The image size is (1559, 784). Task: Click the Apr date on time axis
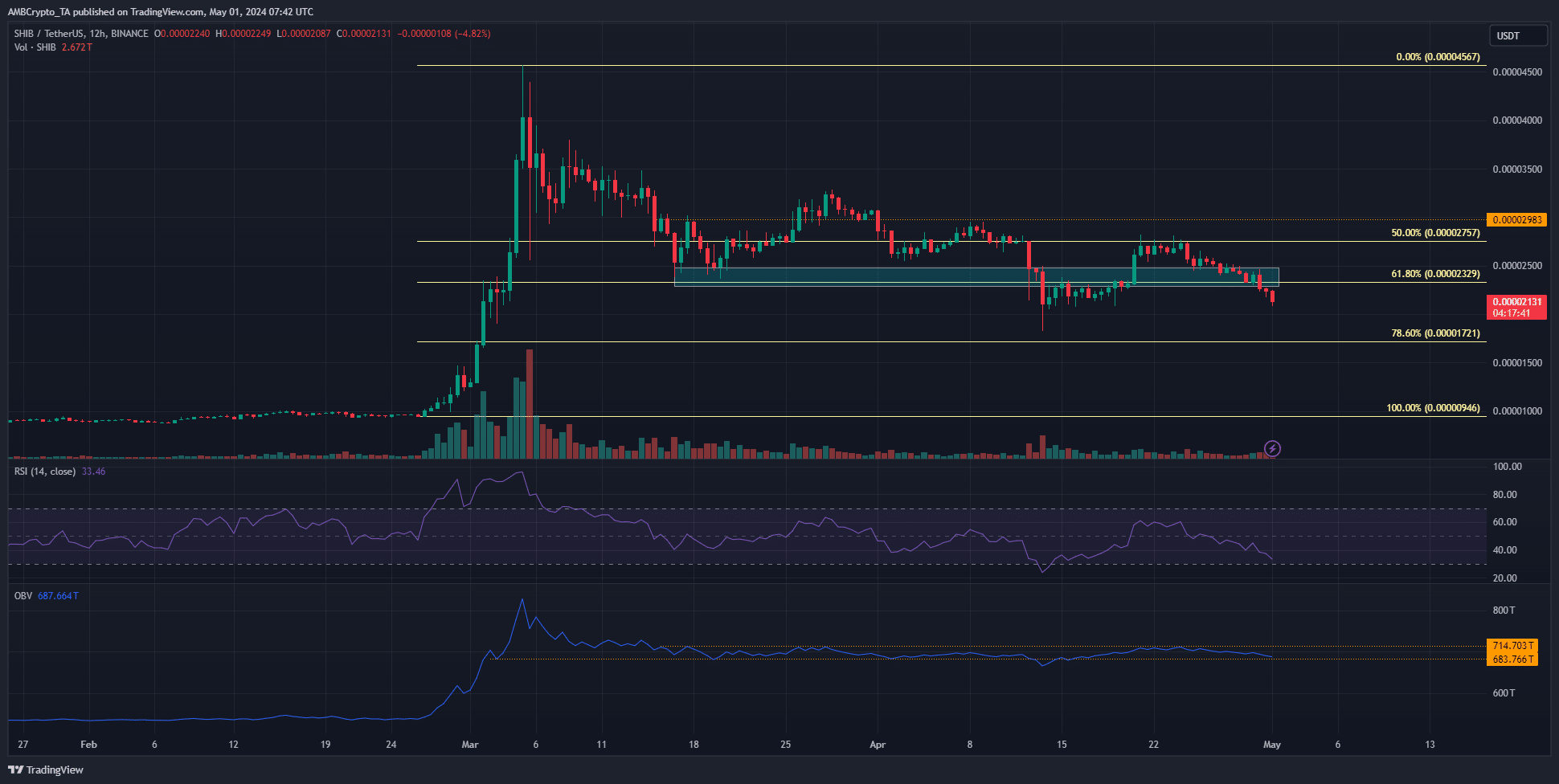coord(878,745)
